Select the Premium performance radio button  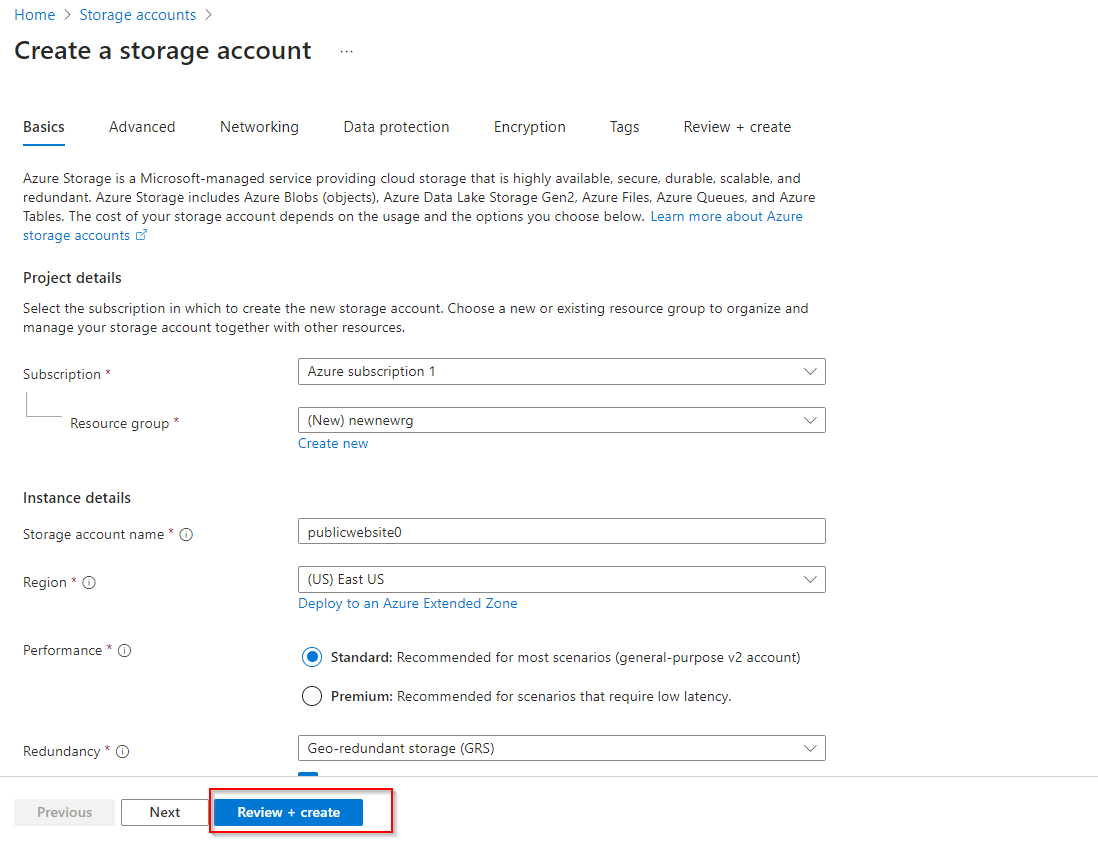coord(312,696)
